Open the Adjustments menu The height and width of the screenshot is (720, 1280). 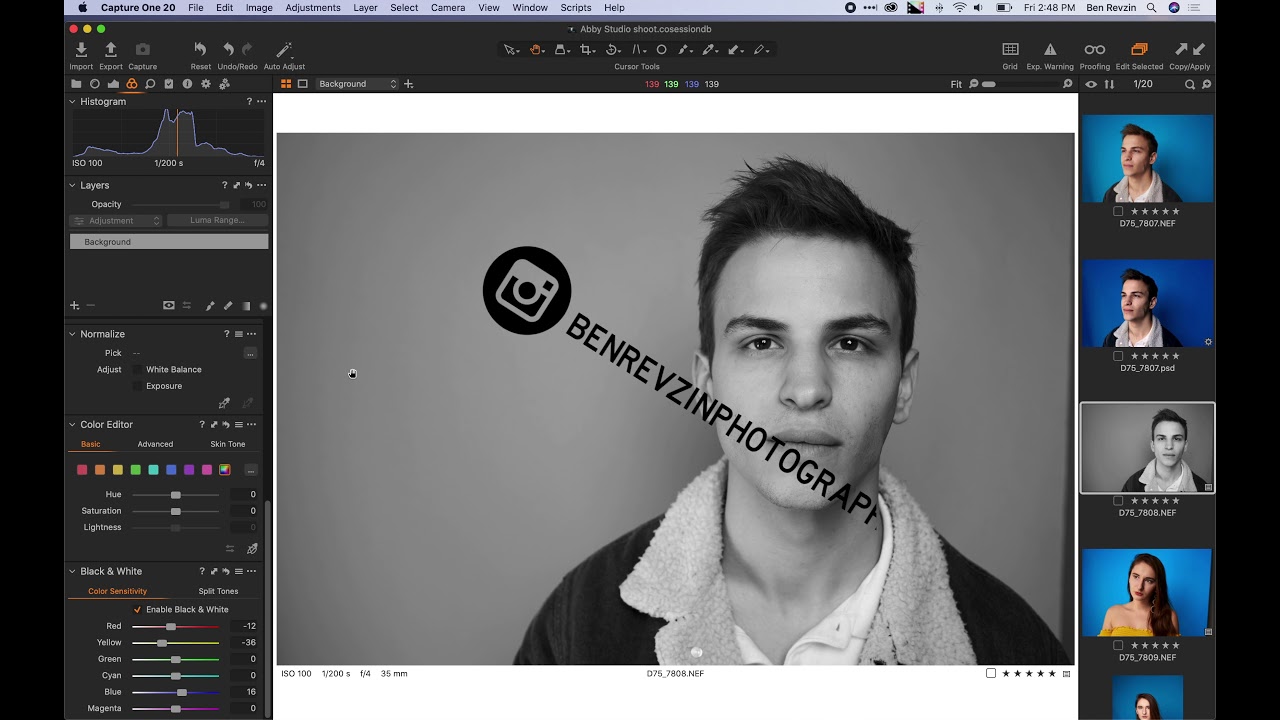313,7
